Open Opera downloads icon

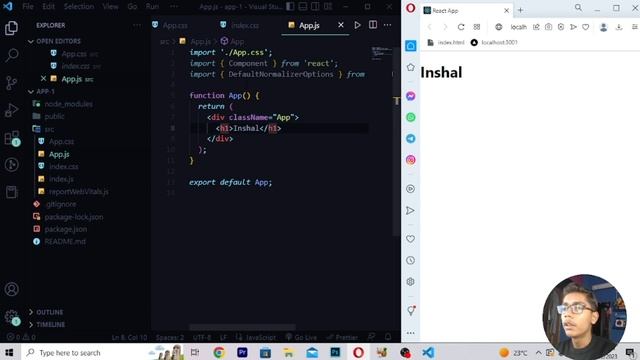click(x=619, y=27)
